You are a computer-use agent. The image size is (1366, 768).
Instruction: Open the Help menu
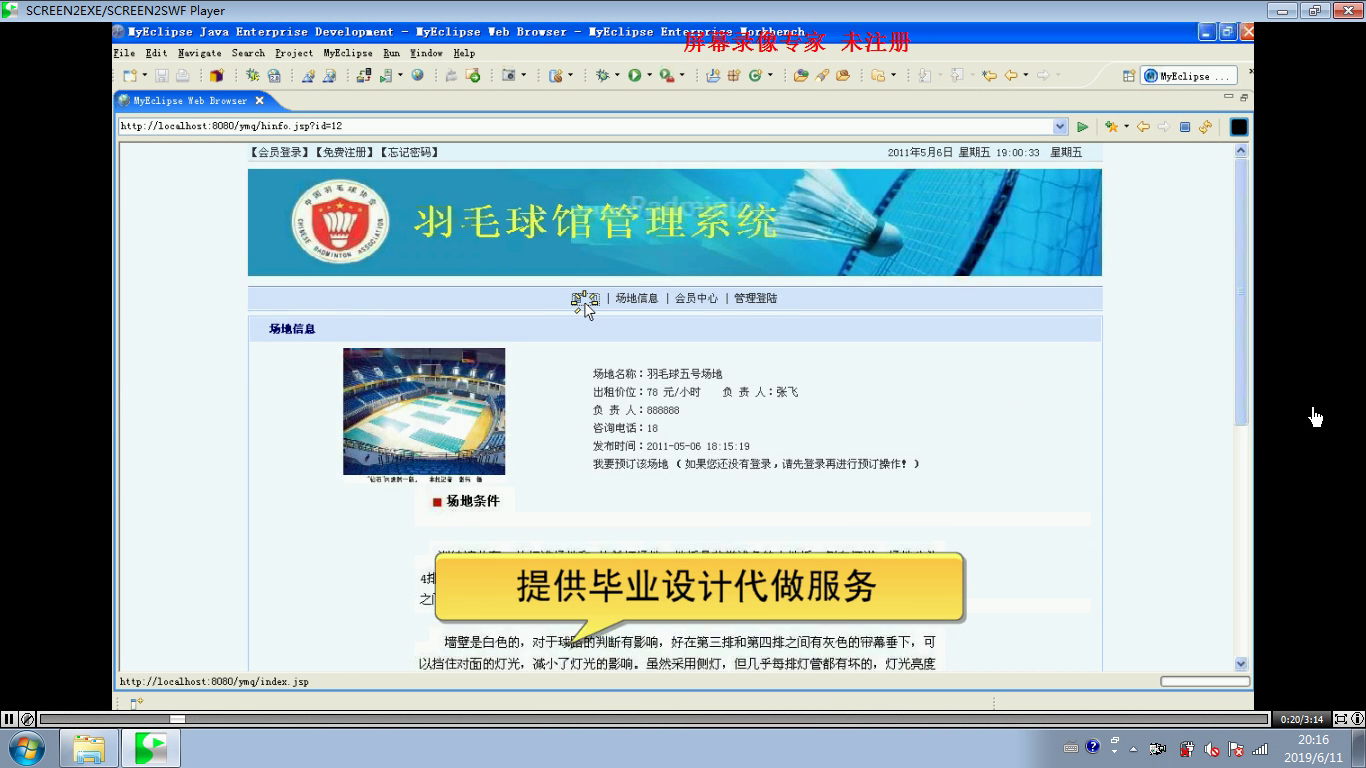point(464,53)
